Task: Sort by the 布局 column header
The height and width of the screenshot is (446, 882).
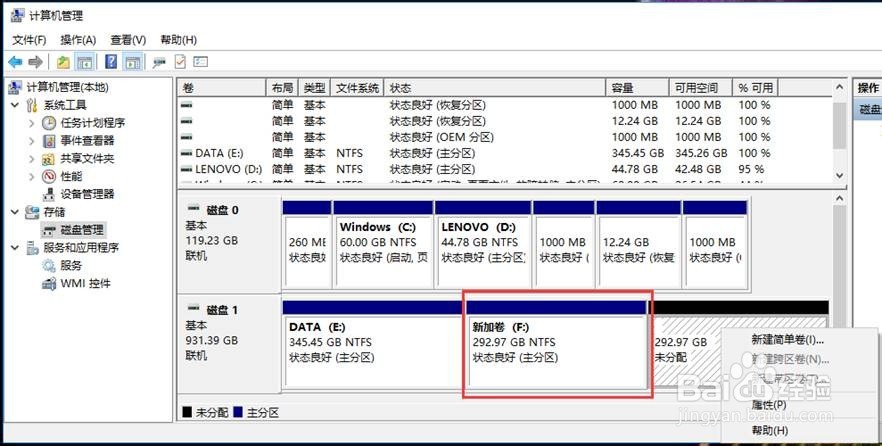Action: tap(282, 88)
